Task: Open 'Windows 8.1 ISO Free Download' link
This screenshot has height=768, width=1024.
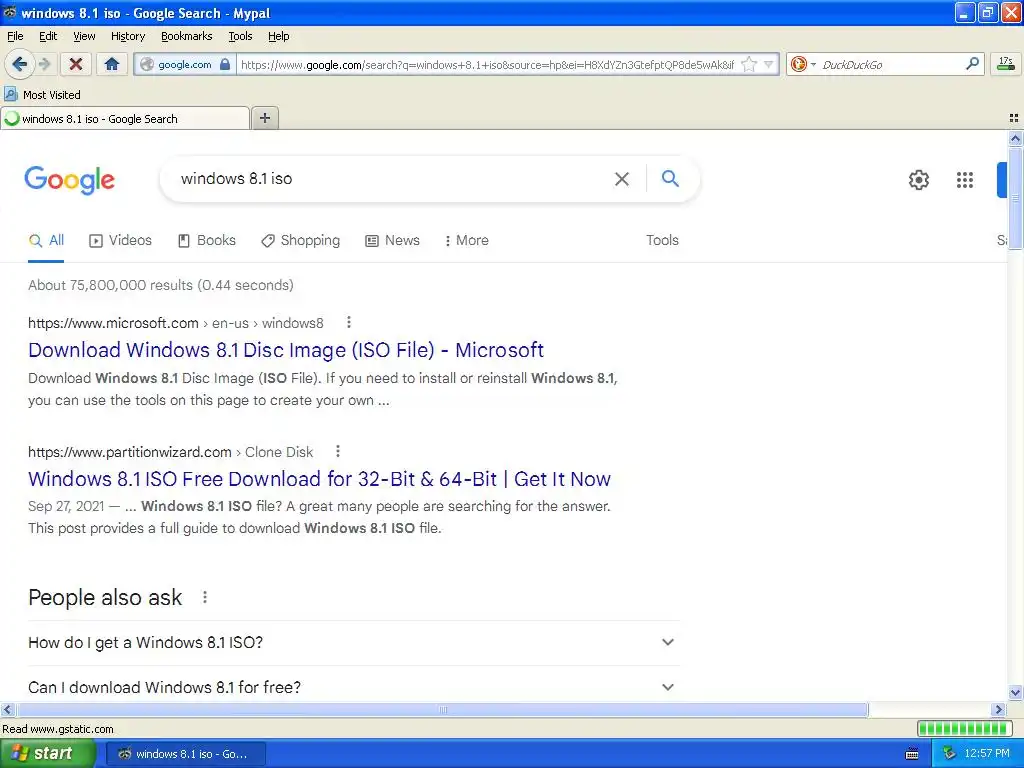Action: [x=319, y=479]
